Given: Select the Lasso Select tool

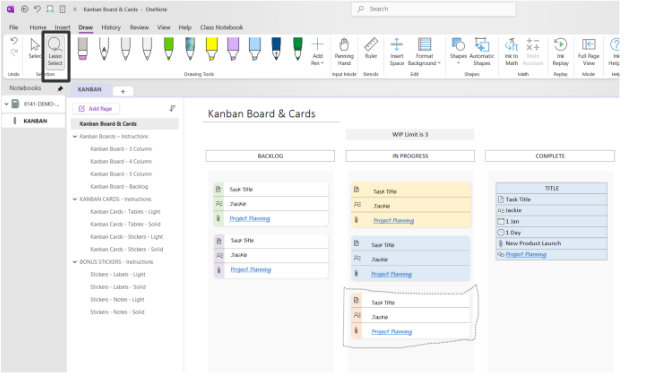Looking at the screenshot, I should click(55, 52).
